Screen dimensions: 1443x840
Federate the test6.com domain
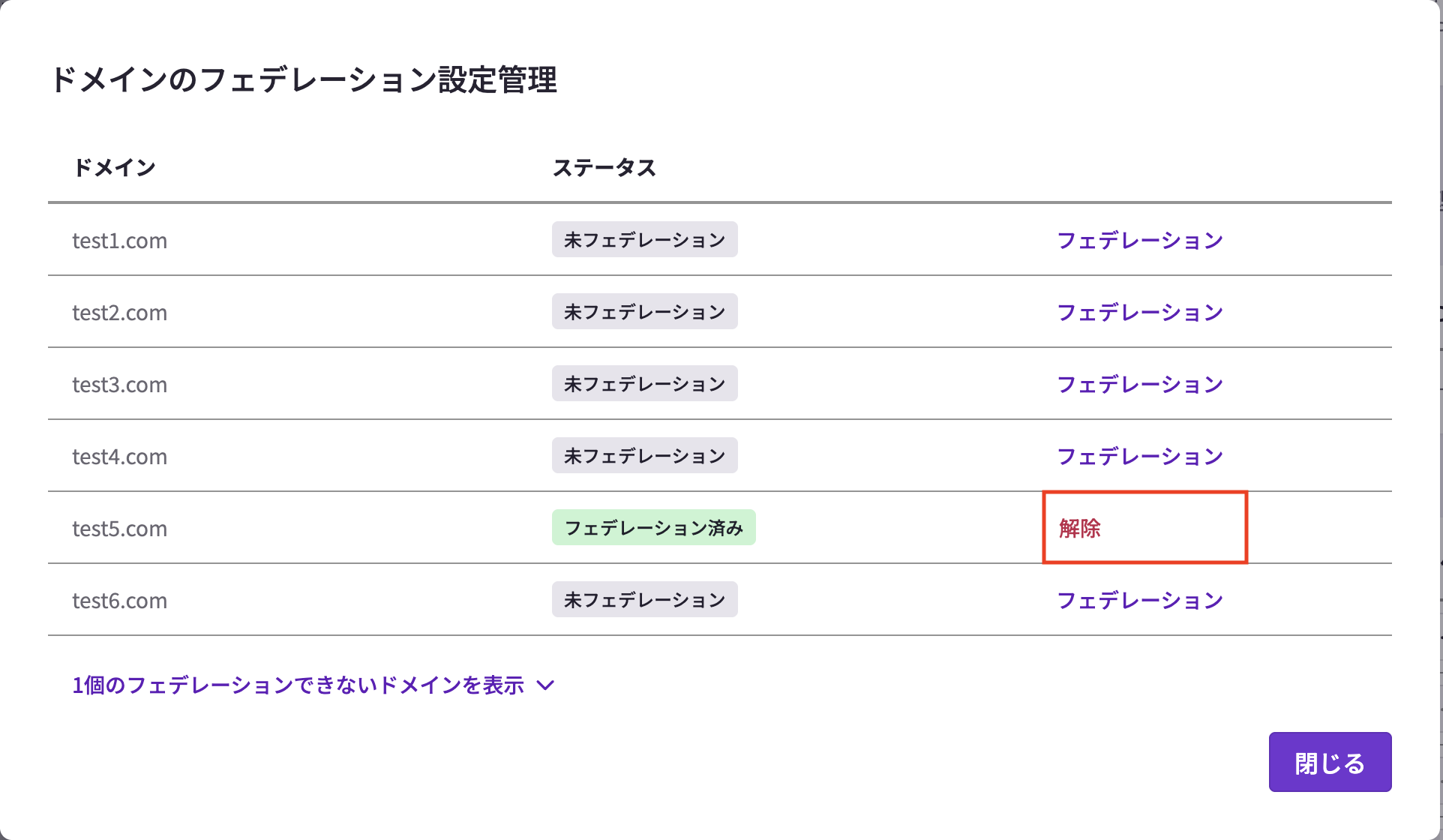(x=1139, y=599)
